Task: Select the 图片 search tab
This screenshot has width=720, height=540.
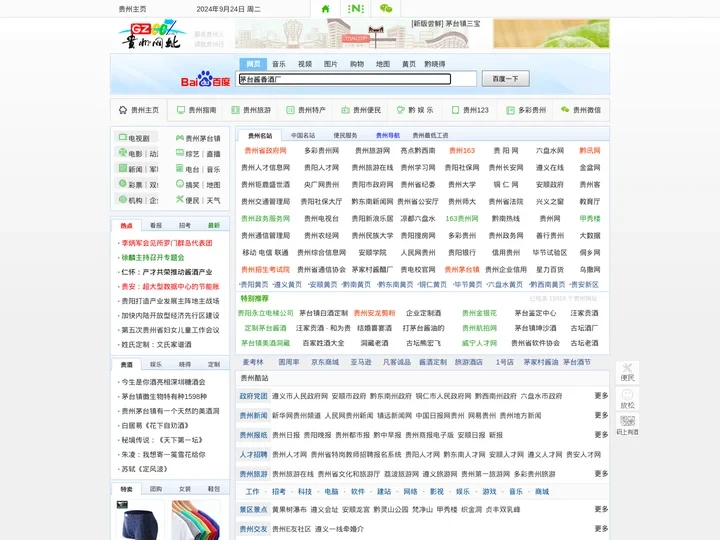Action: tap(331, 64)
